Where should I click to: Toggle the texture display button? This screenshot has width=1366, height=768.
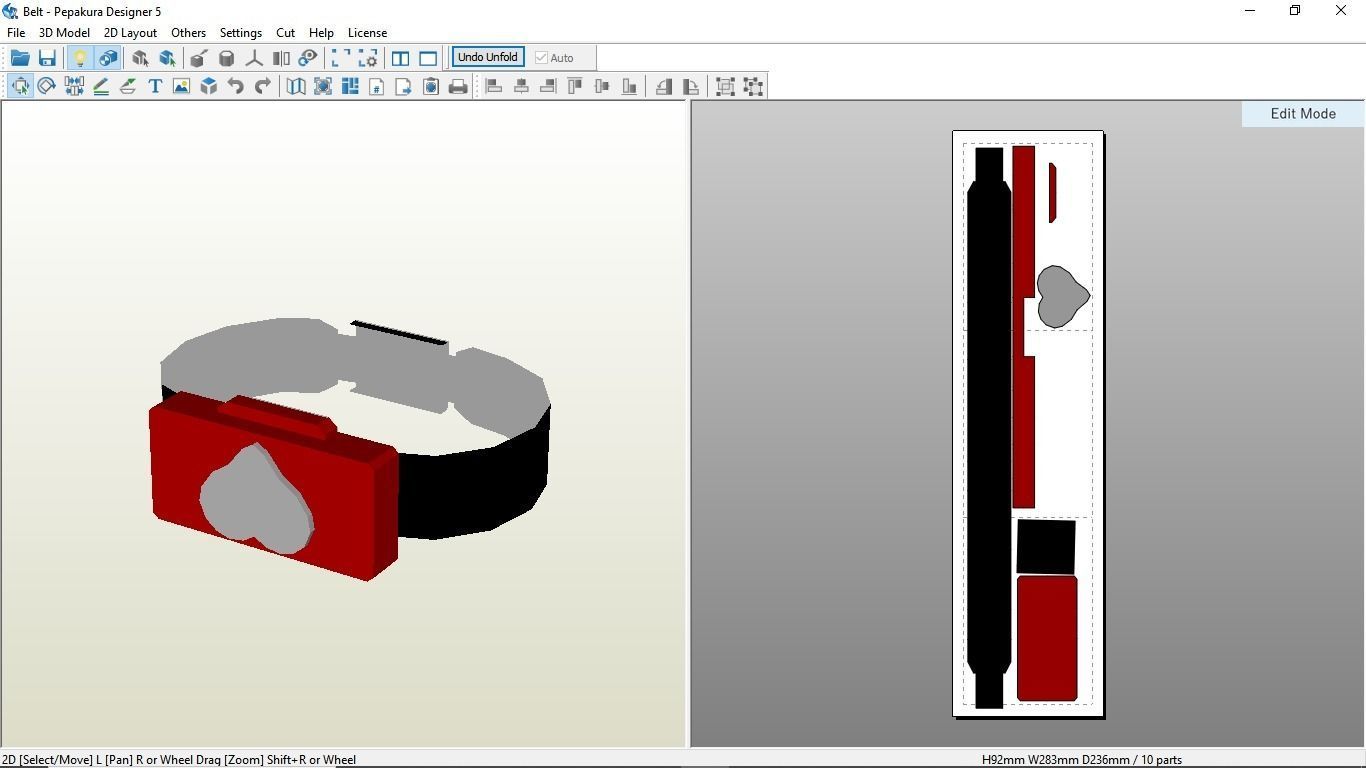point(108,58)
